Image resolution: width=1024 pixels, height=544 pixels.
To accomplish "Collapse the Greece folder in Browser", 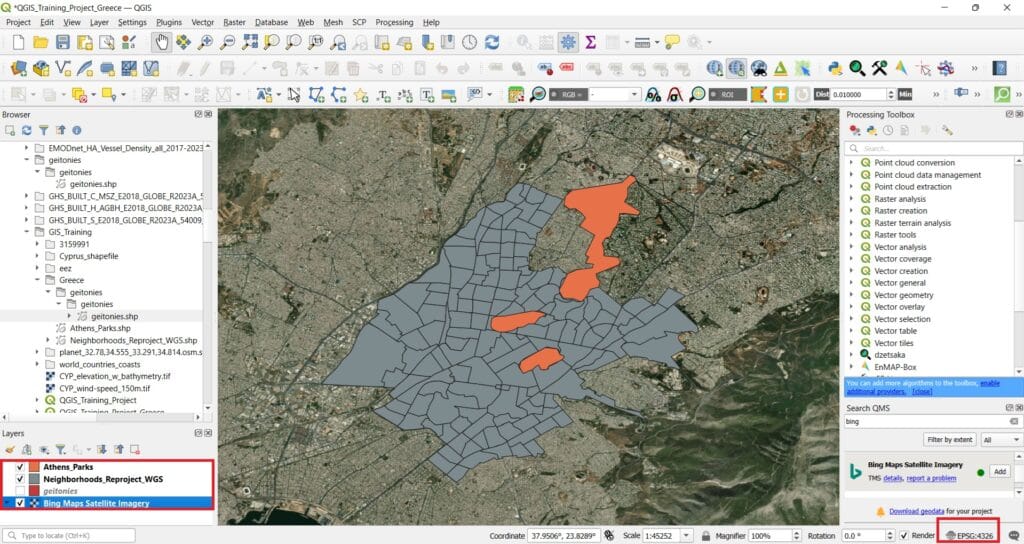I will (x=37, y=280).
